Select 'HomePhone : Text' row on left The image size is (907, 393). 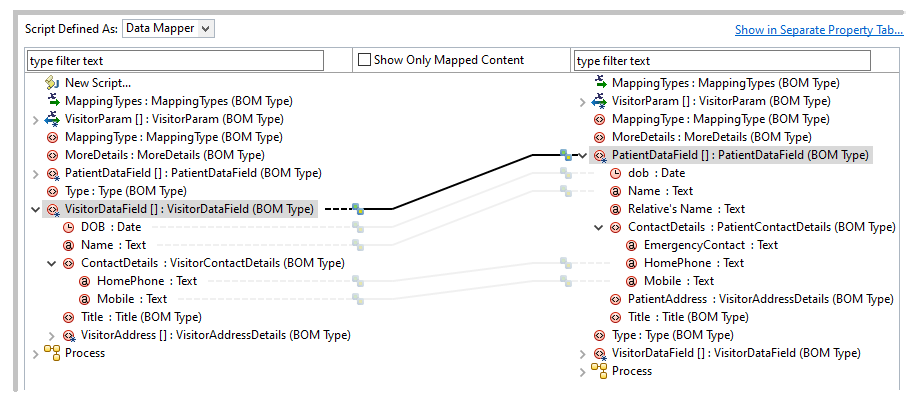pos(147,281)
